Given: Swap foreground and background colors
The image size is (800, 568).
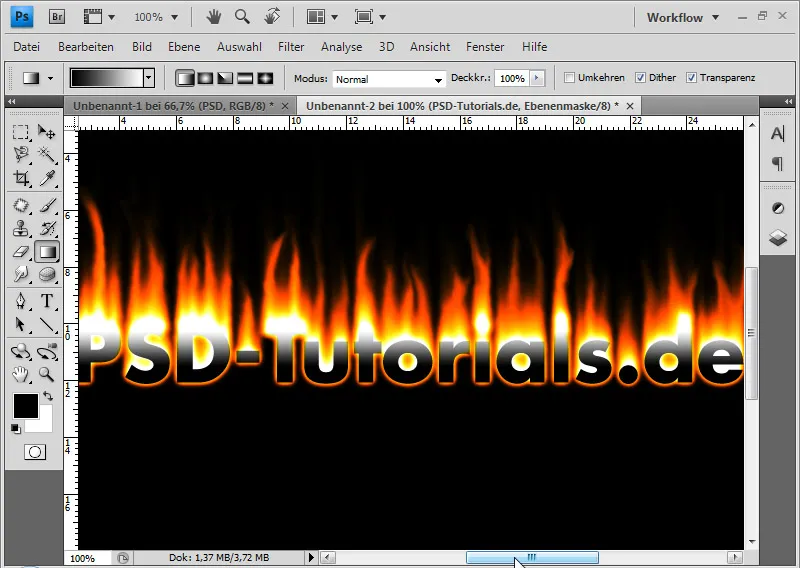Looking at the screenshot, I should pos(47,396).
